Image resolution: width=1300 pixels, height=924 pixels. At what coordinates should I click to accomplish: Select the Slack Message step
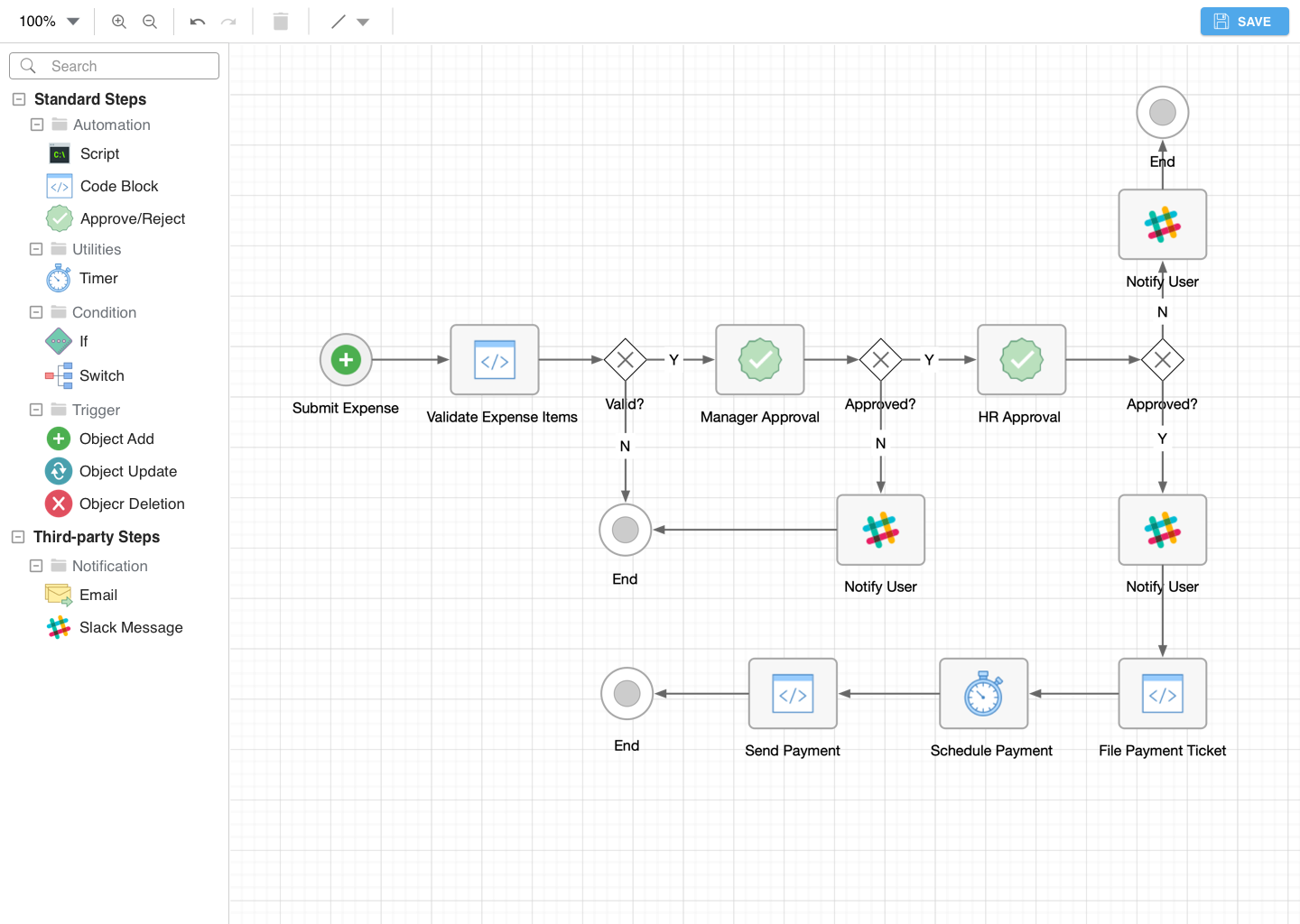click(x=131, y=627)
